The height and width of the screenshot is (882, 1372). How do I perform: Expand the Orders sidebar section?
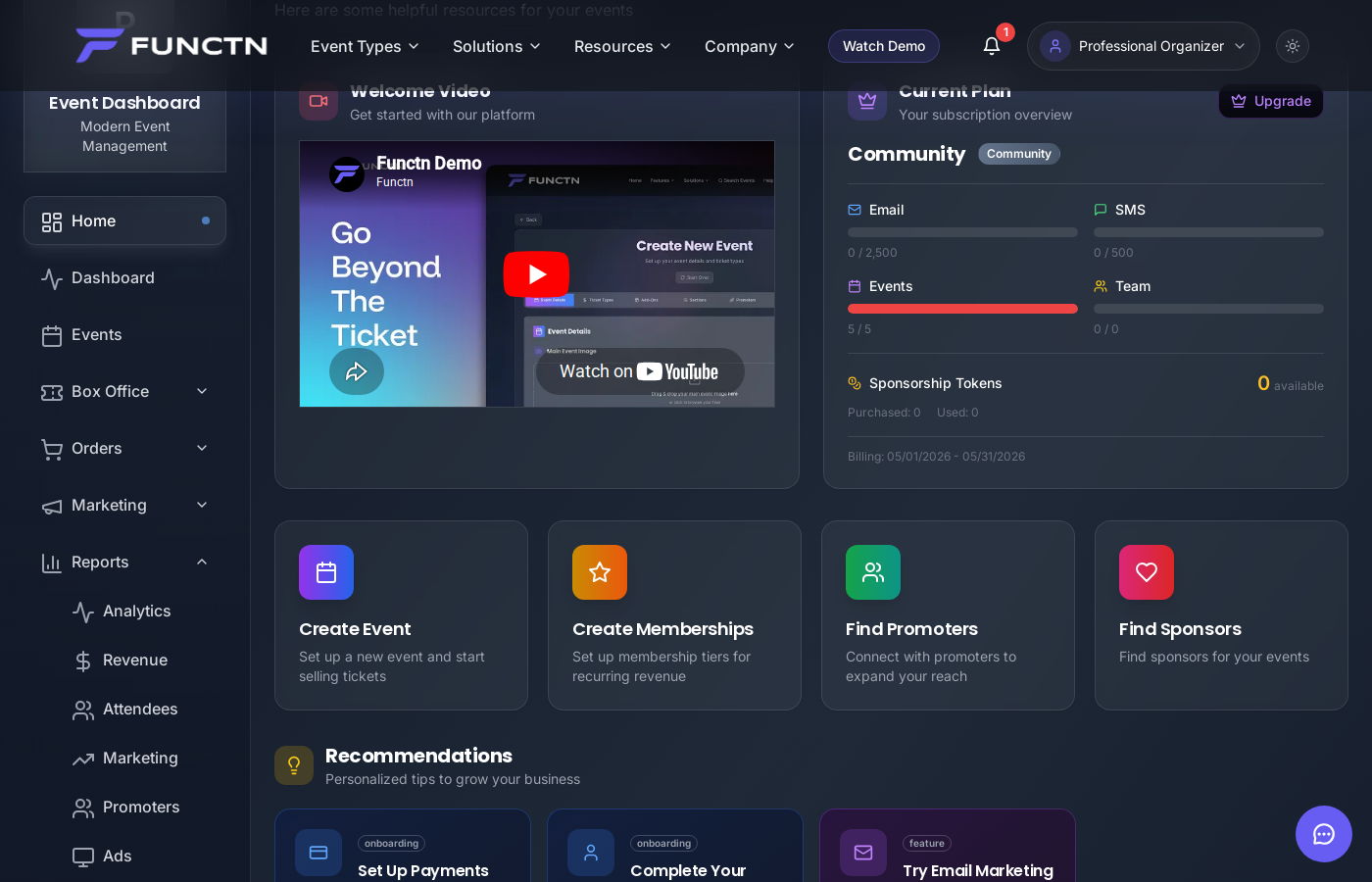(x=125, y=449)
